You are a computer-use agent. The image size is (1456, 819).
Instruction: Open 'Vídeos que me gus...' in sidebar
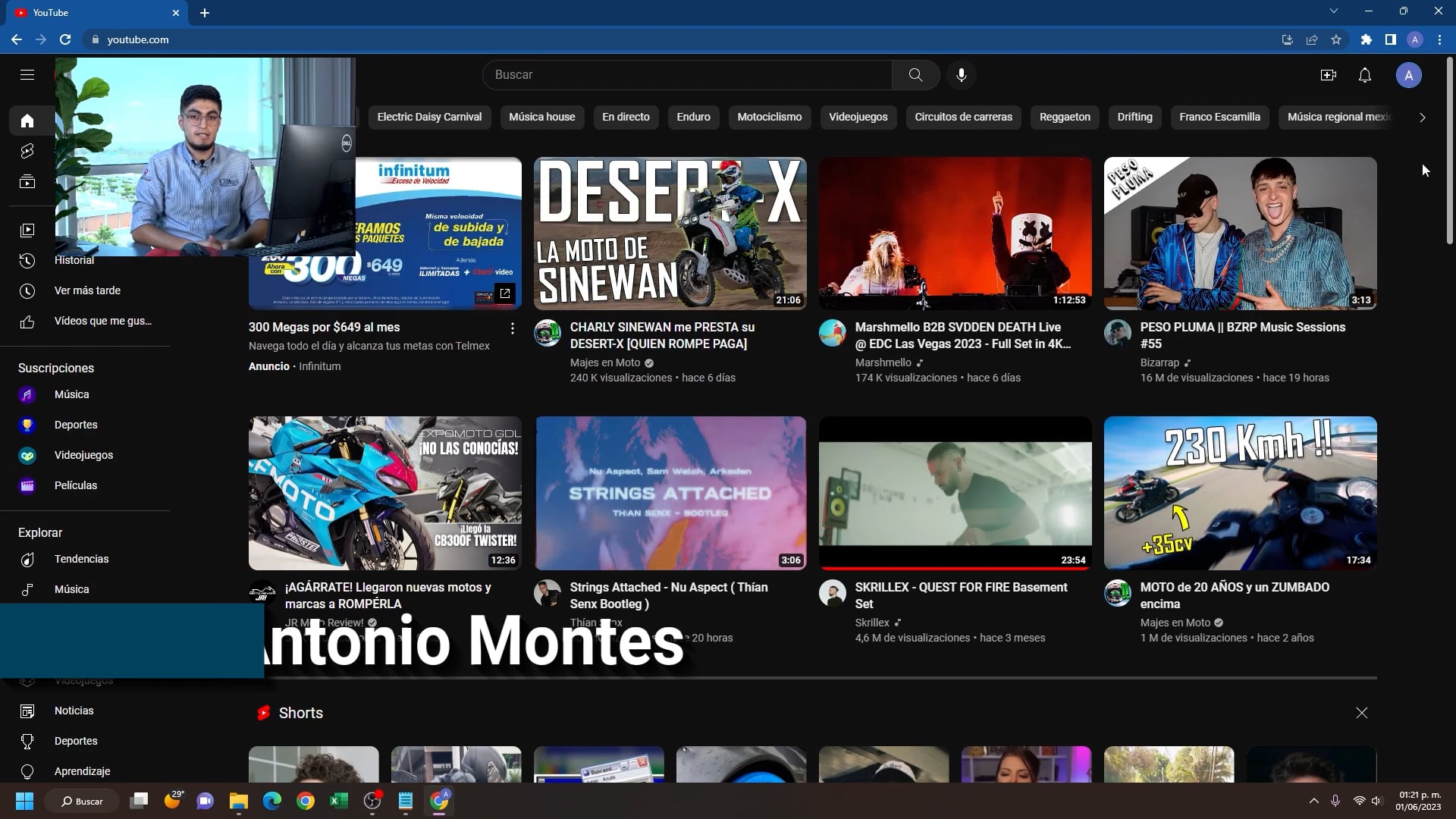pyautogui.click(x=104, y=321)
